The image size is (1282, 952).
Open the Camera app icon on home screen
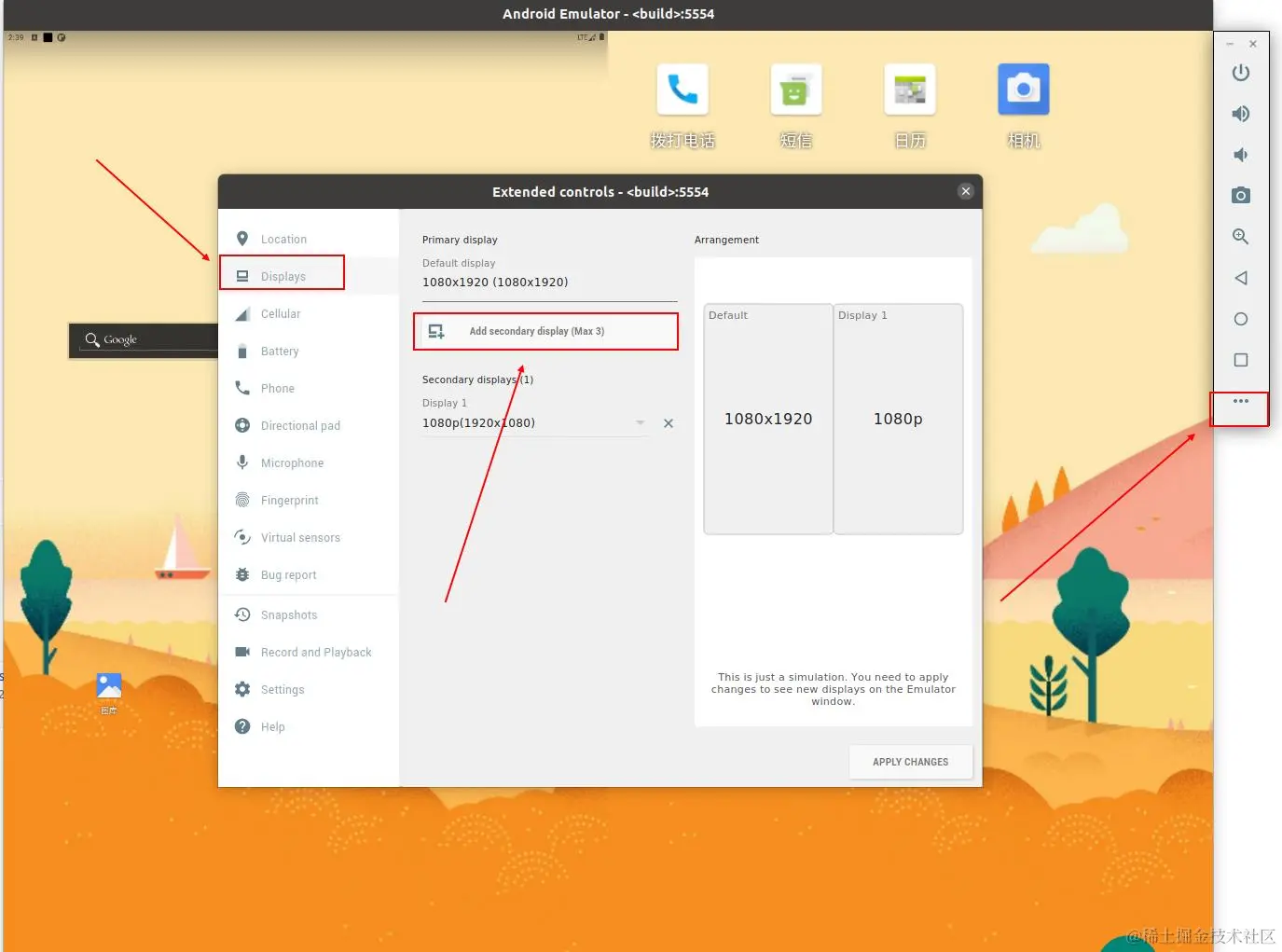(x=1023, y=90)
